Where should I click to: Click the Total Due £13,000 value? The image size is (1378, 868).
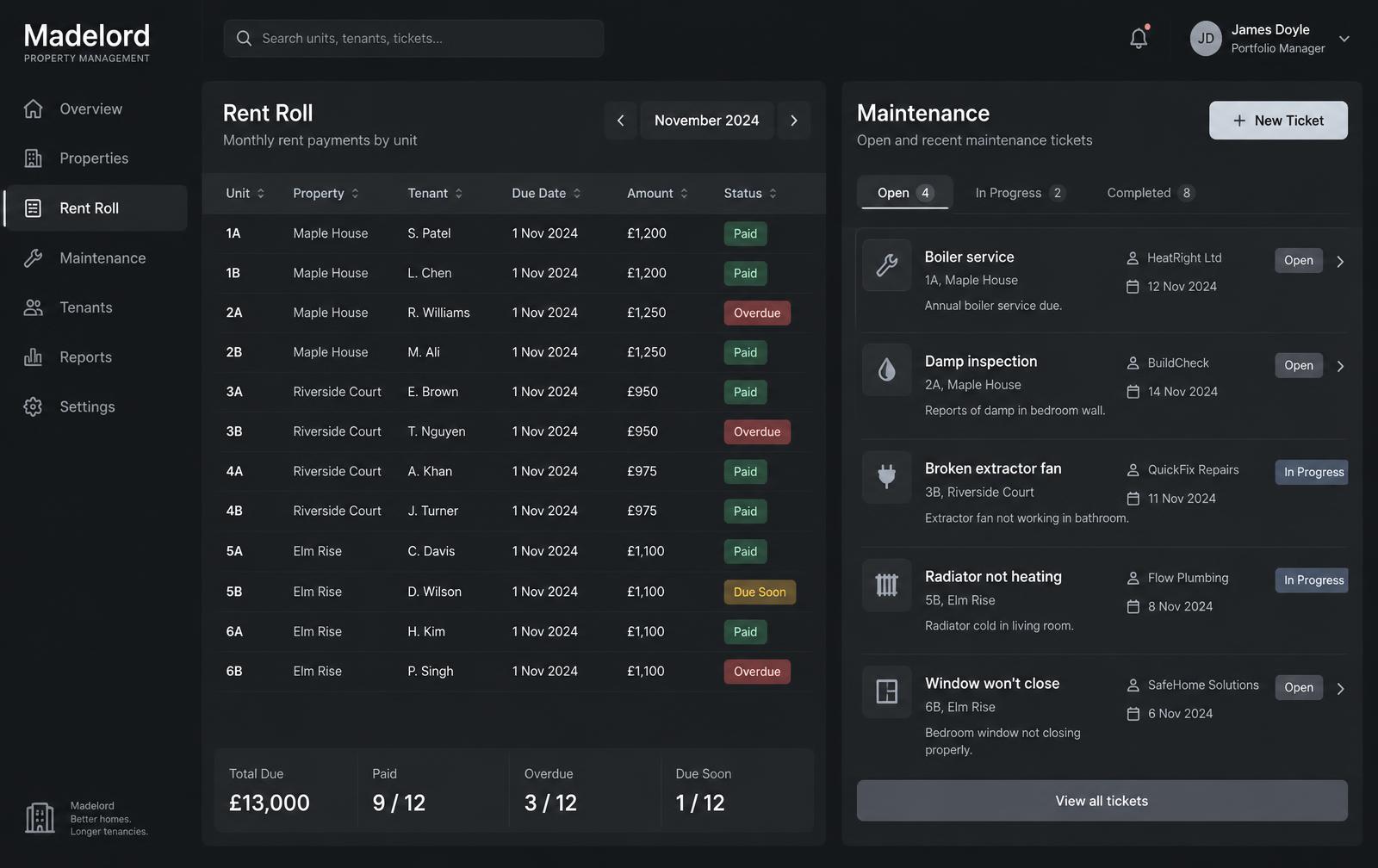[270, 803]
